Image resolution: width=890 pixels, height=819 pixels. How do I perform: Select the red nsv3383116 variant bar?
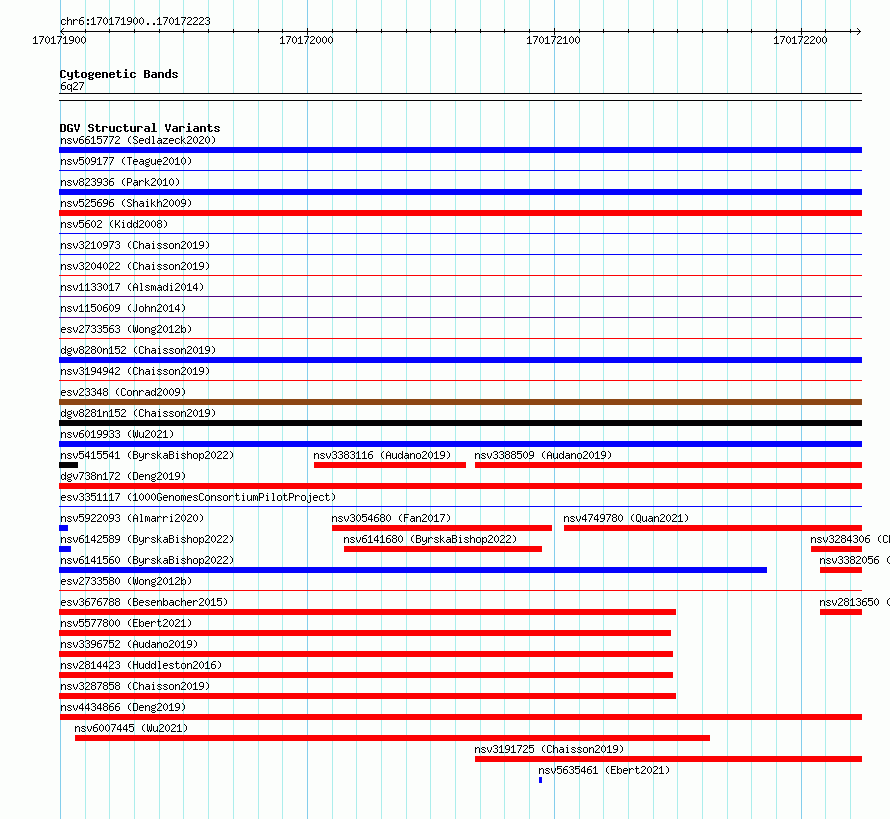390,465
